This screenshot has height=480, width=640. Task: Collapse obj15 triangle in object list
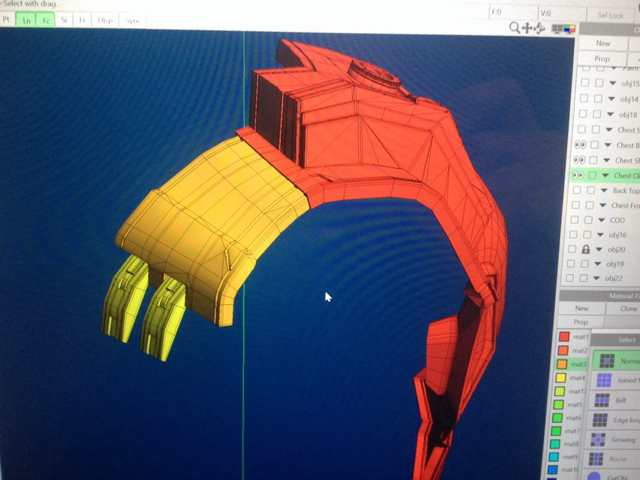pos(613,83)
